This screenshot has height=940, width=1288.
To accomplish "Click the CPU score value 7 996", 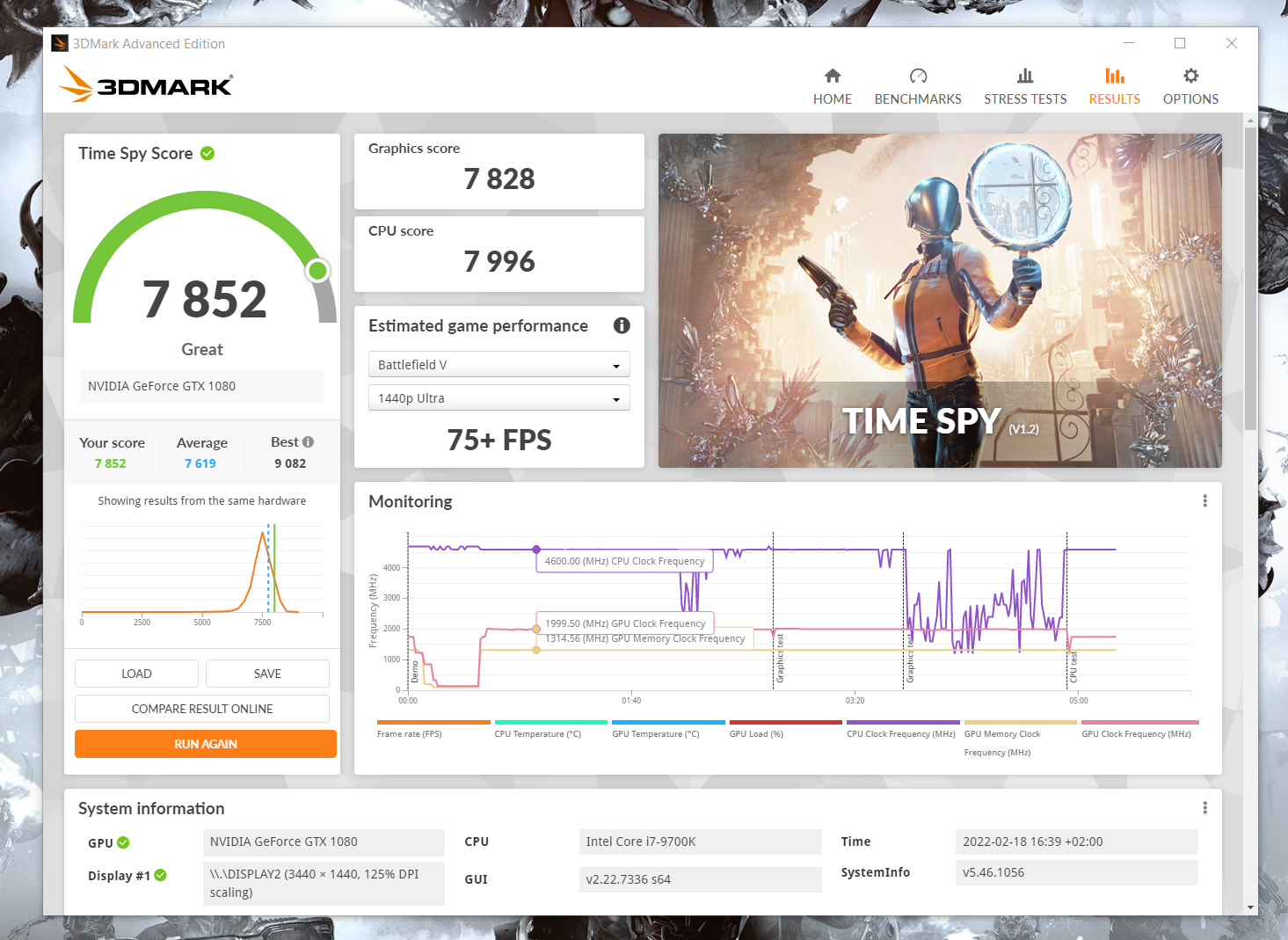I will [x=499, y=262].
